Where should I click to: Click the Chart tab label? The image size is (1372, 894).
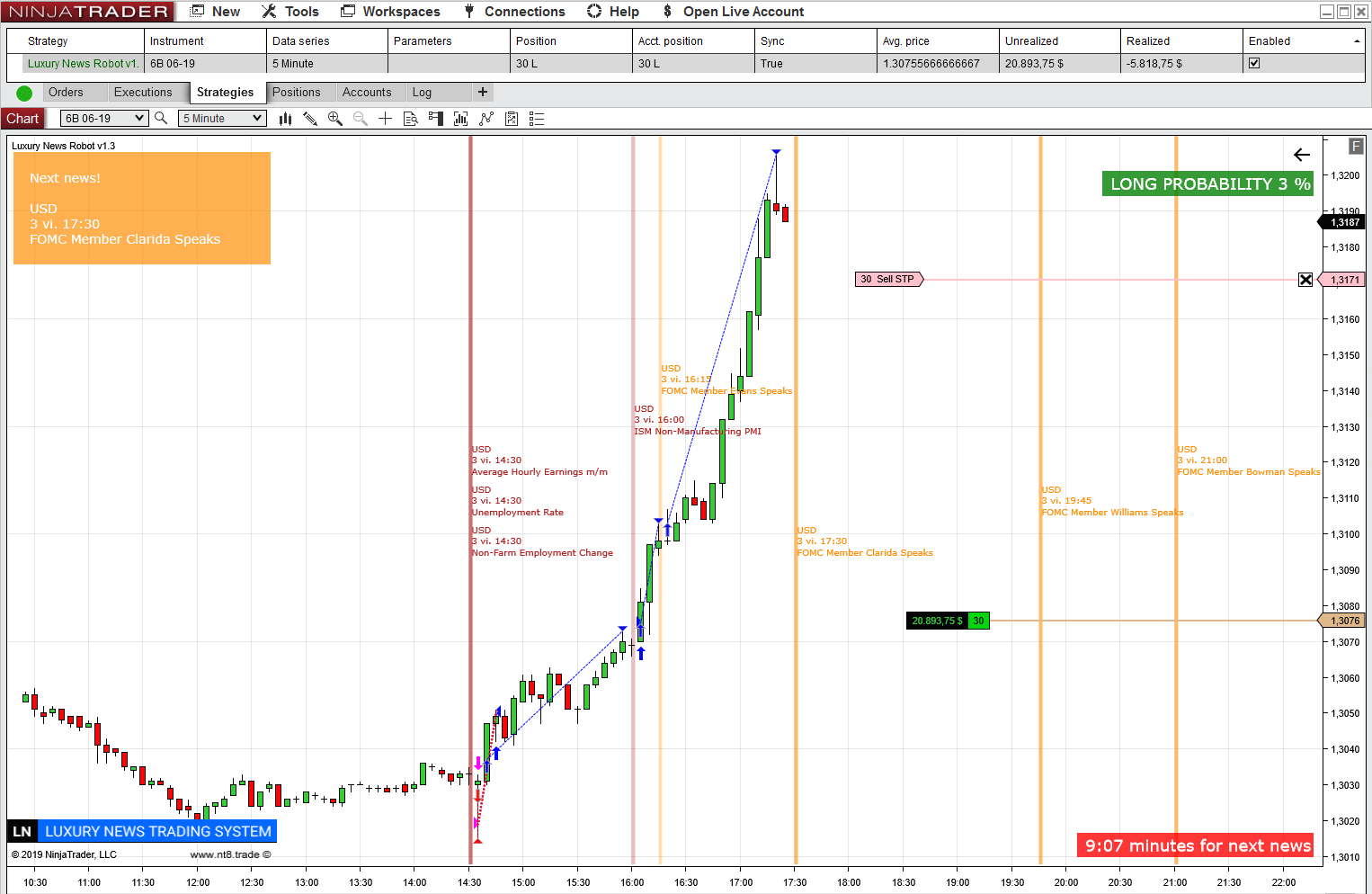point(22,119)
